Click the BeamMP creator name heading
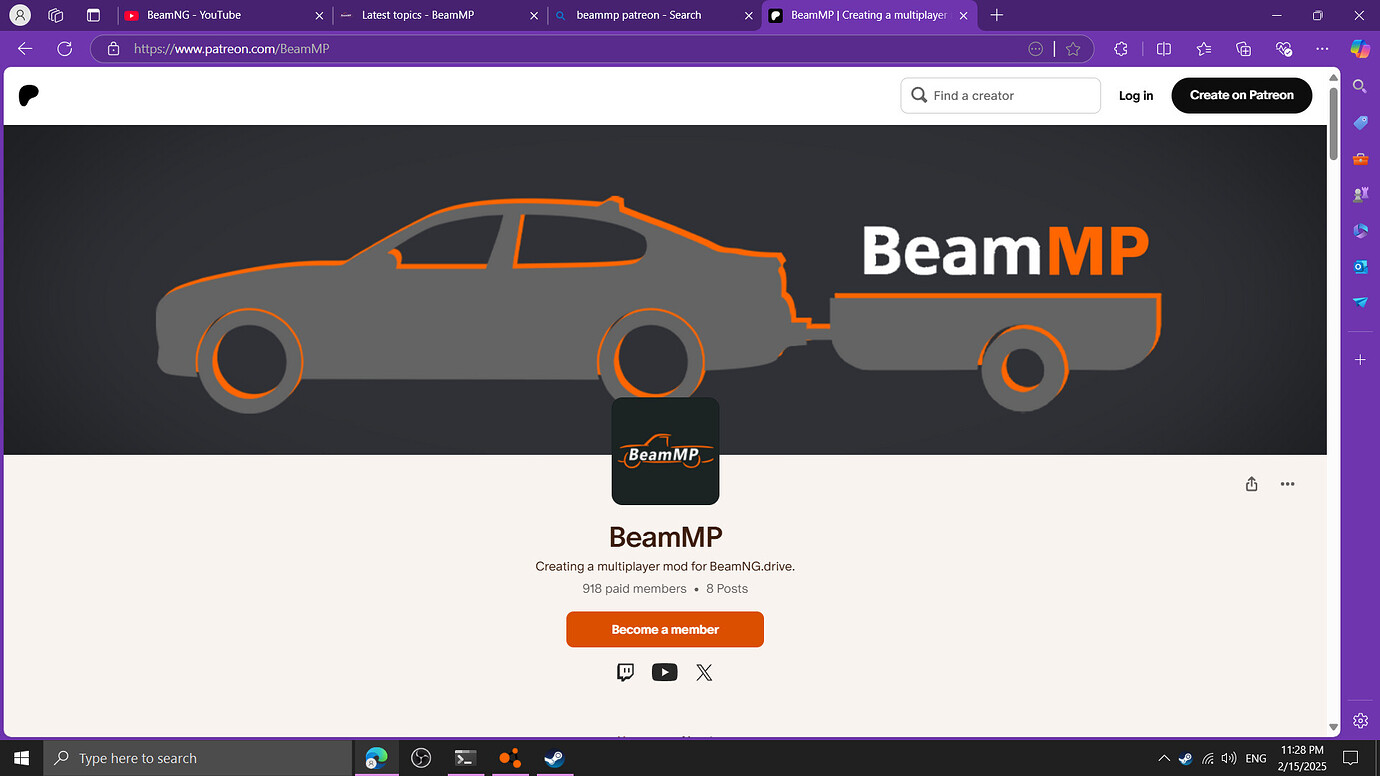This screenshot has width=1380, height=776. click(665, 537)
